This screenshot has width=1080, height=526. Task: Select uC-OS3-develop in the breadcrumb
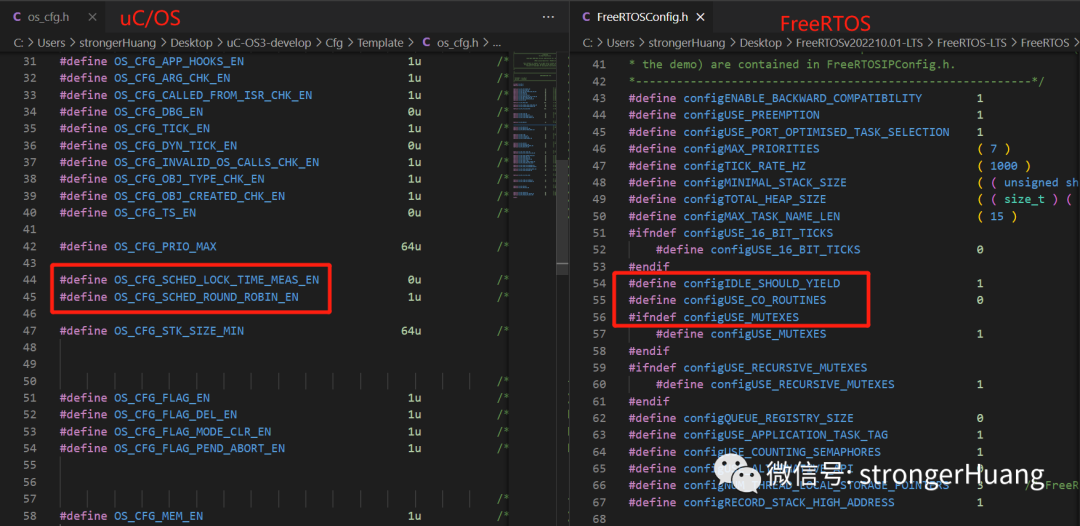click(269, 43)
